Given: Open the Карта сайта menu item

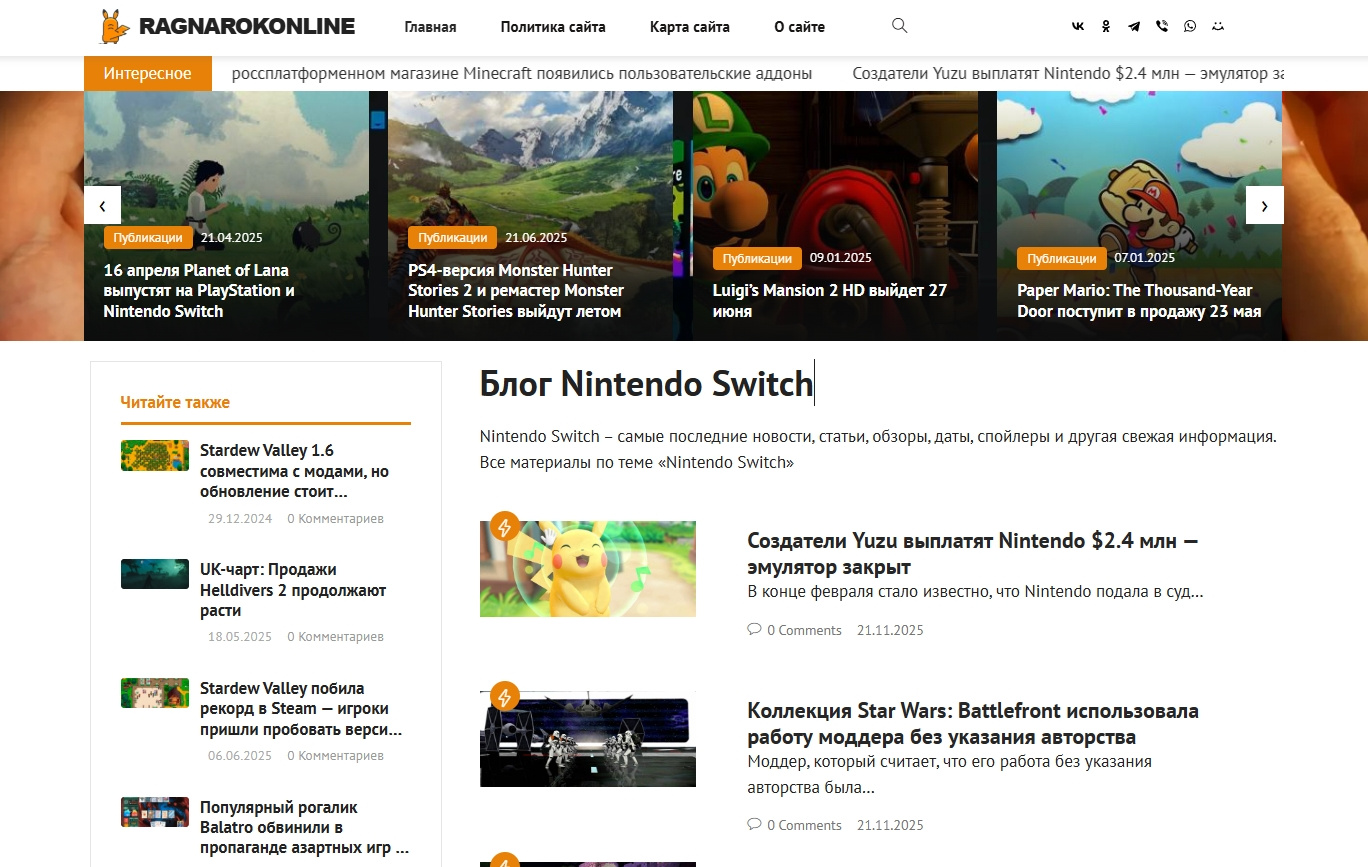Looking at the screenshot, I should (x=690, y=27).
